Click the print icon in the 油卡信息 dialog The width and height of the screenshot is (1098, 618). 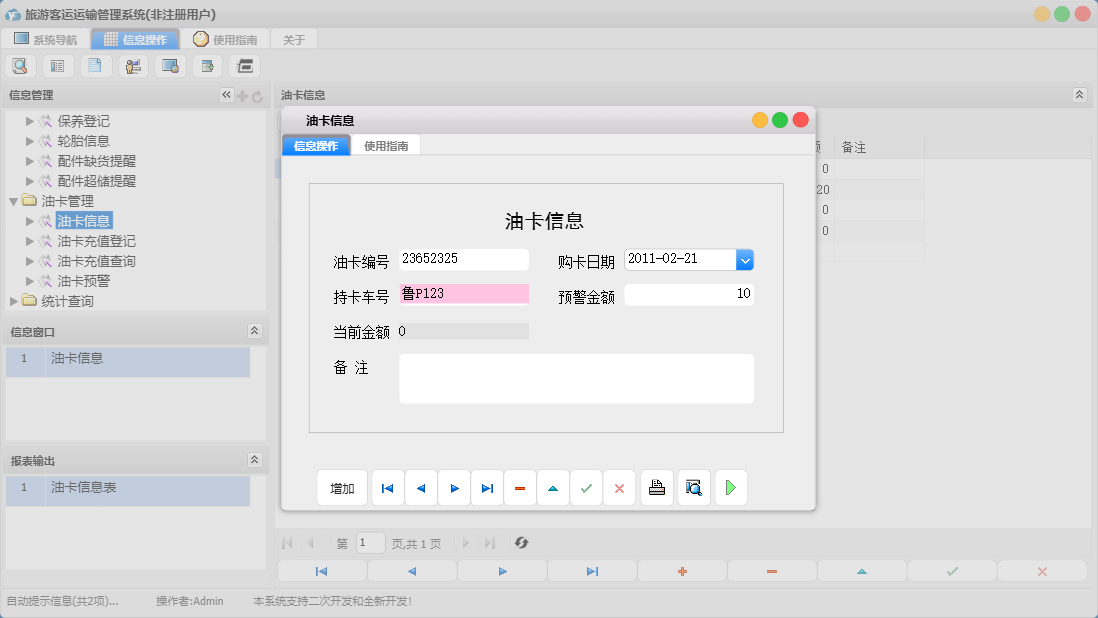(656, 487)
